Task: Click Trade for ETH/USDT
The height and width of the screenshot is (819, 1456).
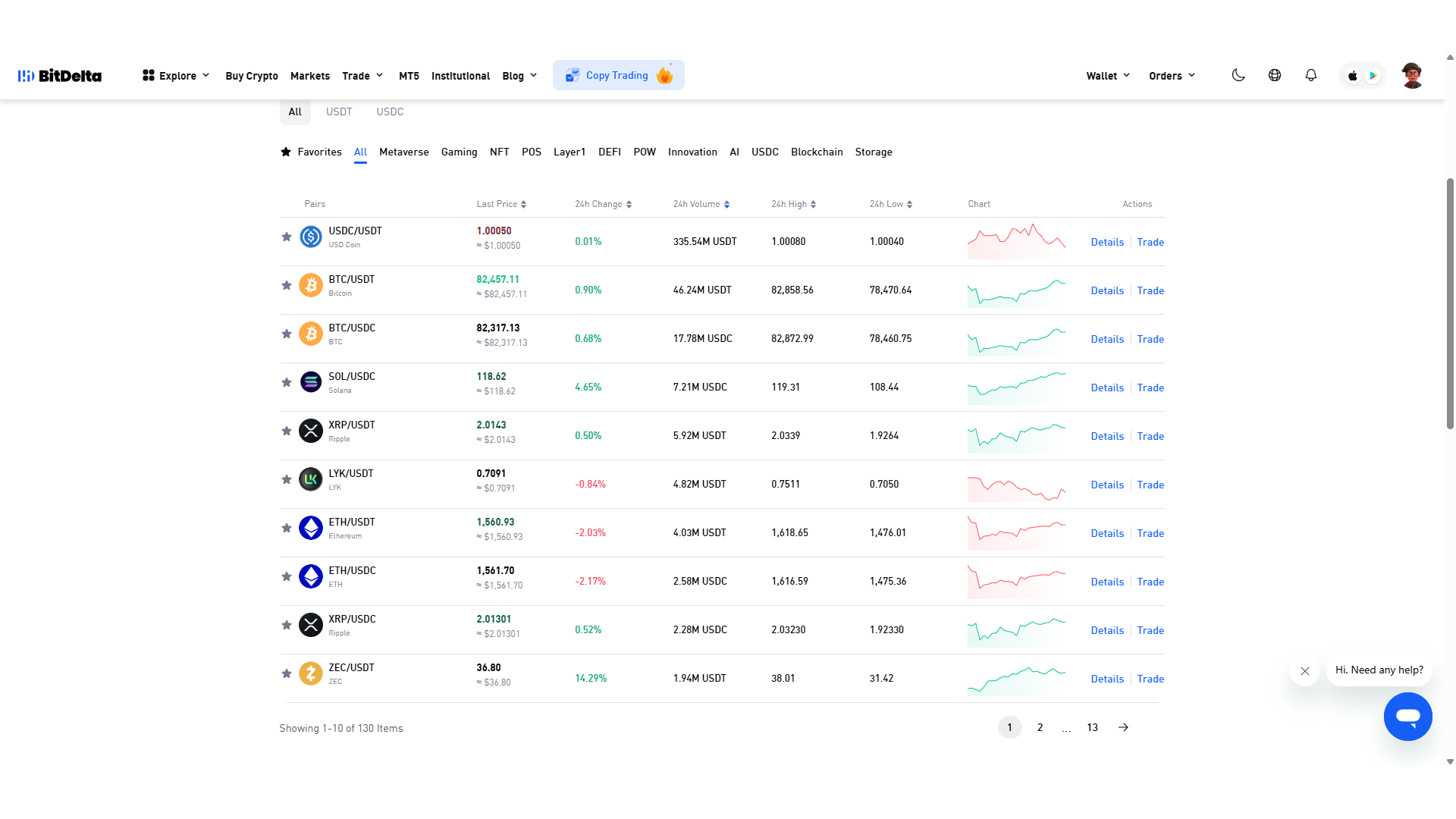Action: pyautogui.click(x=1150, y=533)
